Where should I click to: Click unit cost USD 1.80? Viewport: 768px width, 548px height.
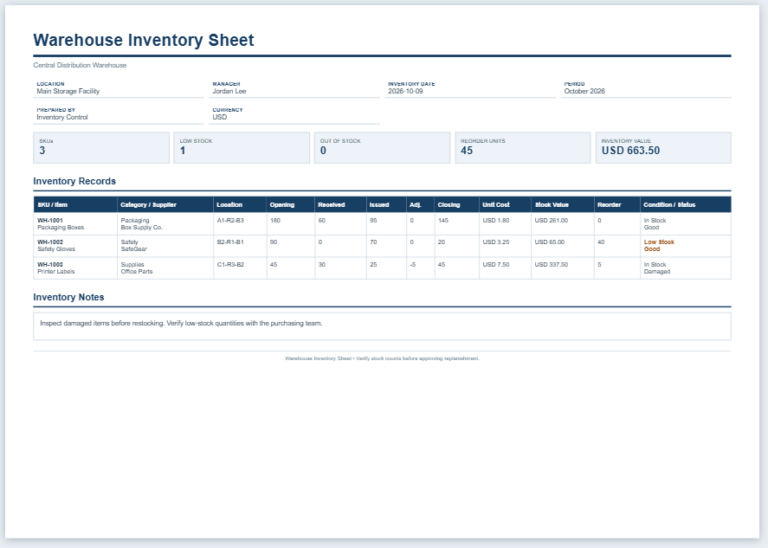pos(496,220)
